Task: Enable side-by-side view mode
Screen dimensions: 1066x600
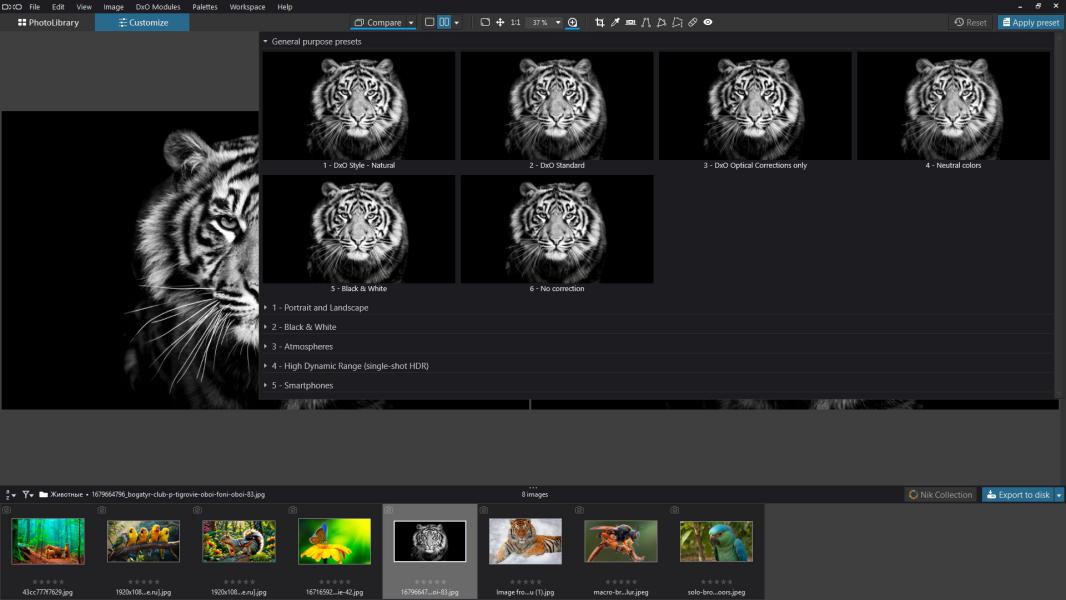Action: click(x=444, y=22)
